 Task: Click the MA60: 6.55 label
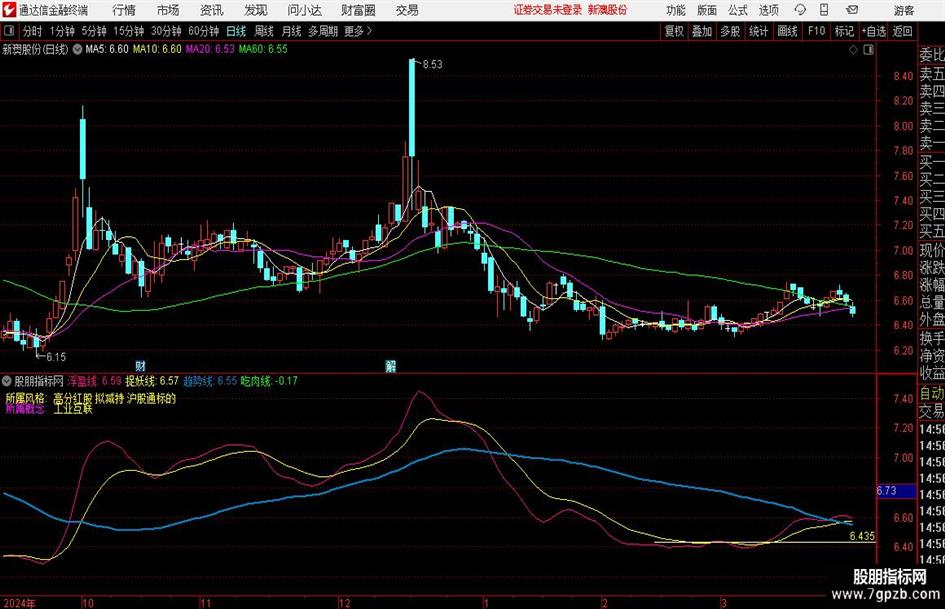pos(263,49)
